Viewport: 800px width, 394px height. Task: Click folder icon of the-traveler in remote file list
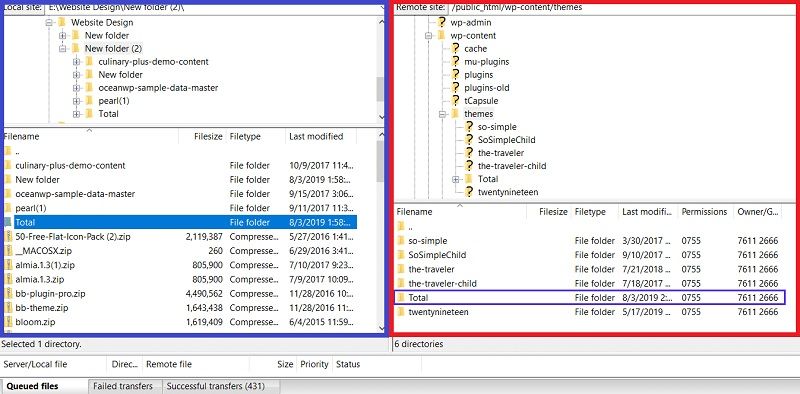tap(401, 269)
